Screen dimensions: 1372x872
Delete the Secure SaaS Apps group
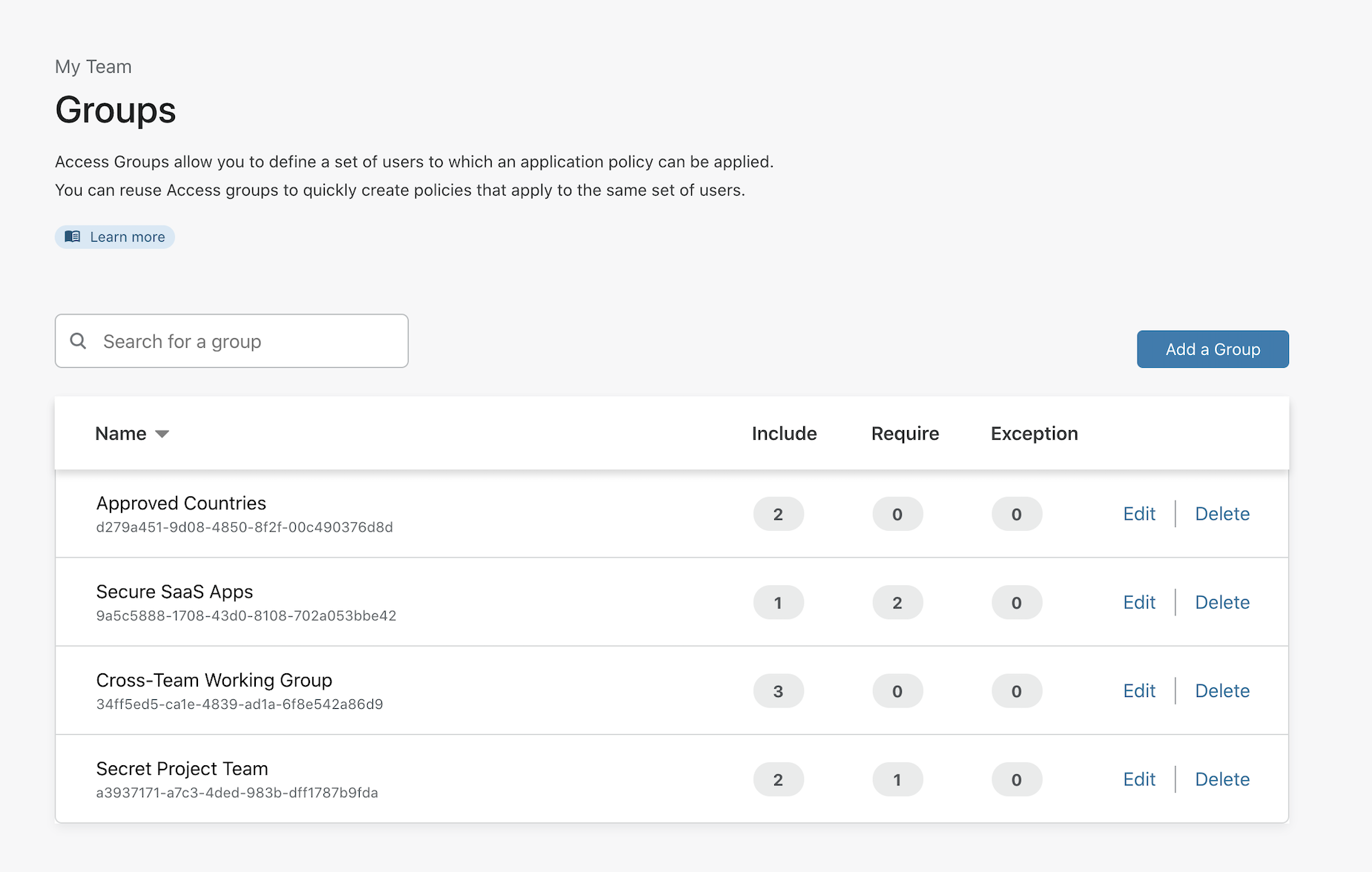pyautogui.click(x=1221, y=602)
